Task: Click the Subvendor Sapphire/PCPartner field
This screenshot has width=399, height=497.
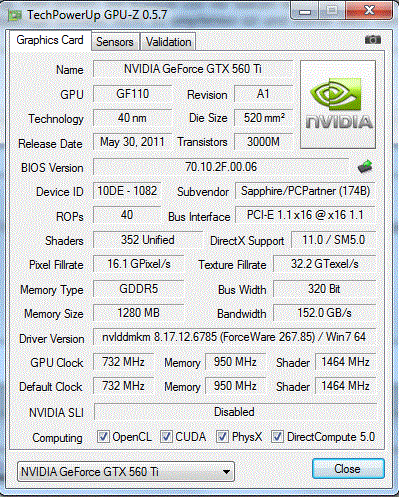Action: (x=305, y=191)
